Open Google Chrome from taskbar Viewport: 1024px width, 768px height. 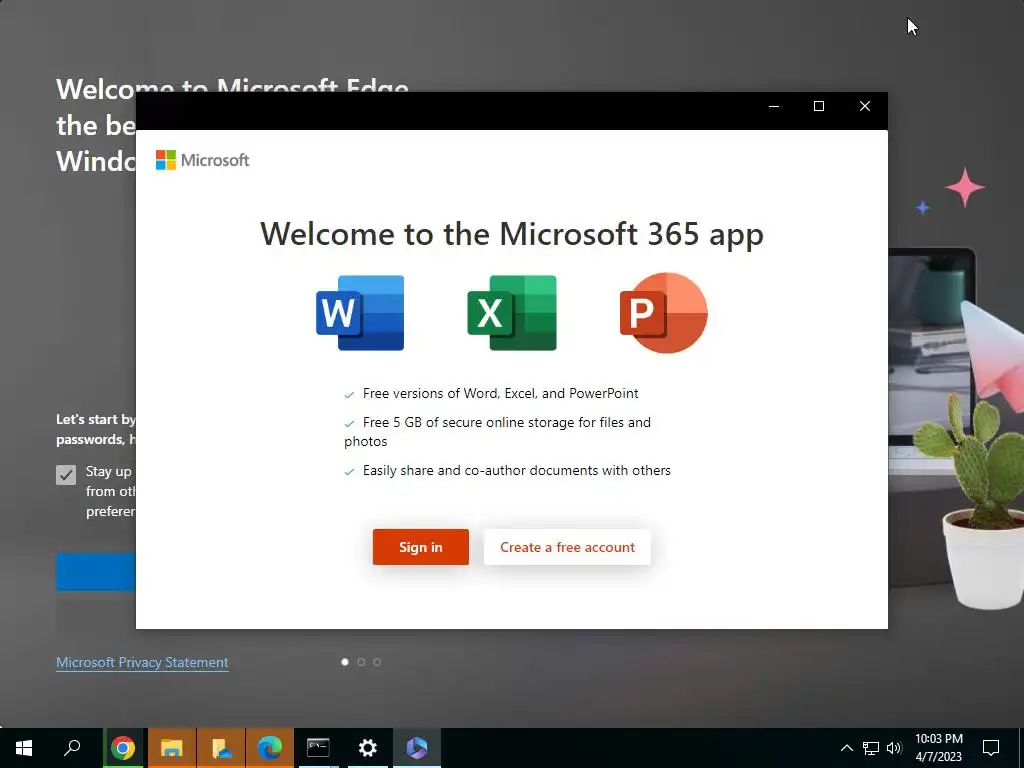123,748
